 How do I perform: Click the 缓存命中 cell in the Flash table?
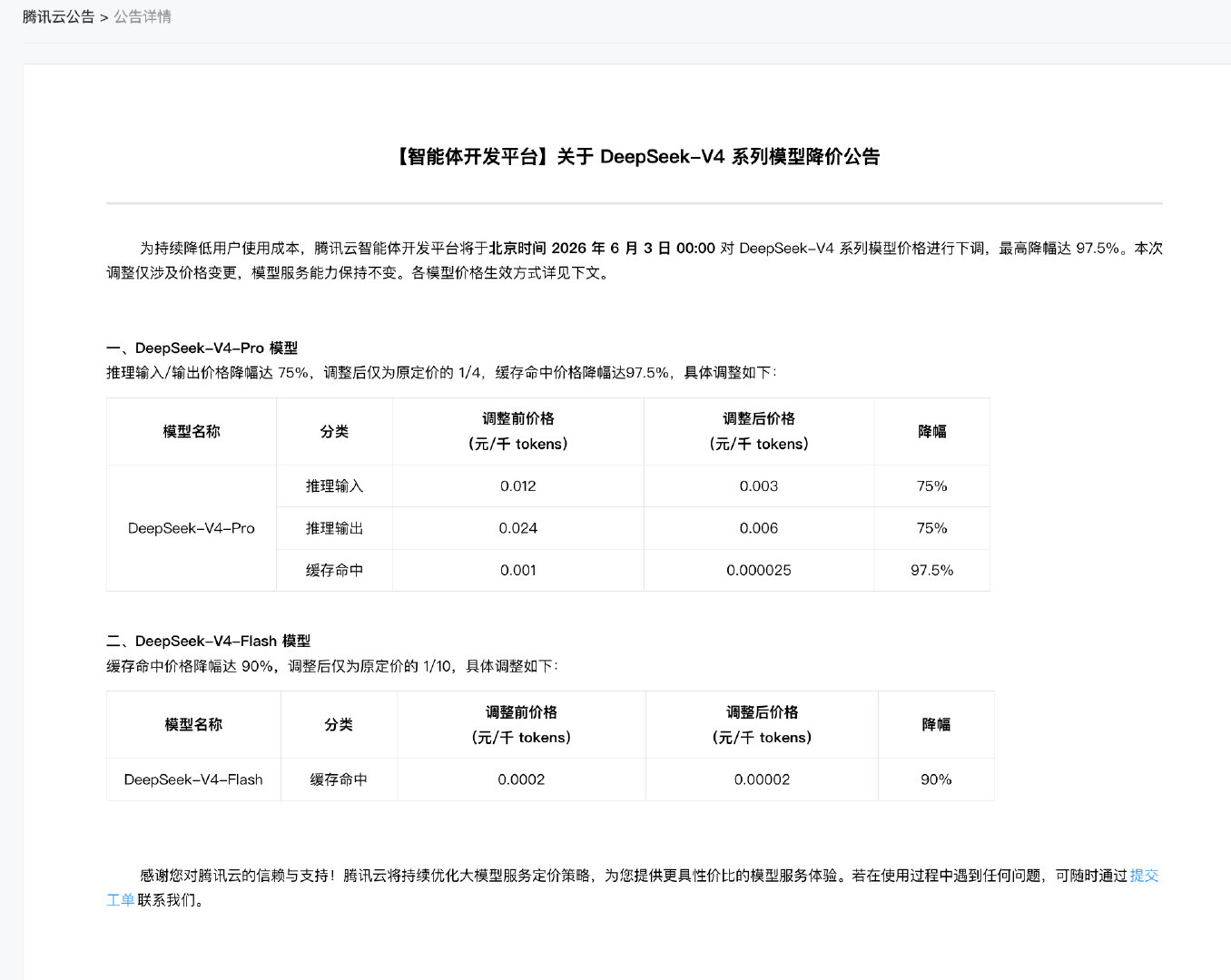point(339,779)
